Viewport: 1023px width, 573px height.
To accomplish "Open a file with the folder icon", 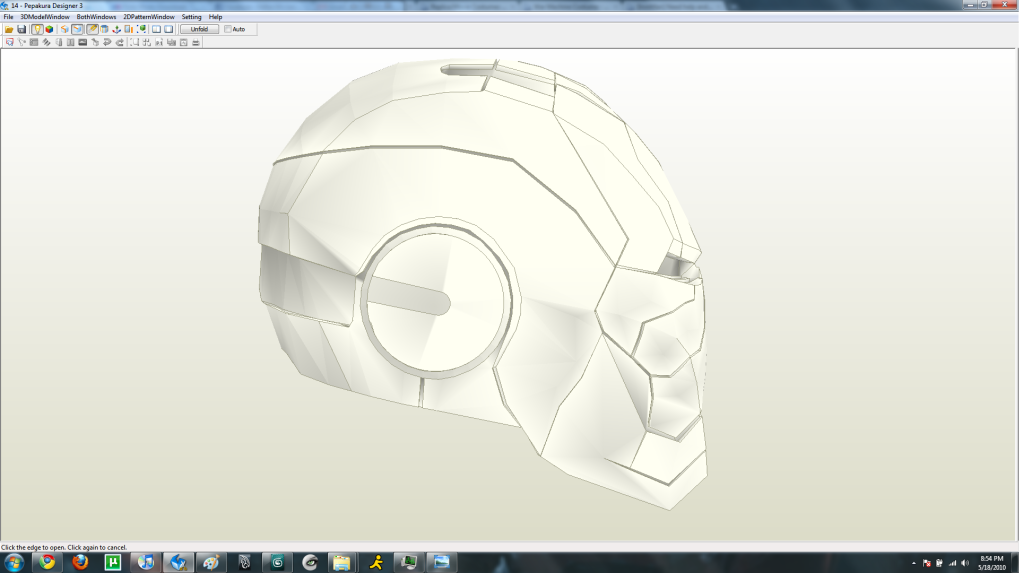I will (x=9, y=29).
